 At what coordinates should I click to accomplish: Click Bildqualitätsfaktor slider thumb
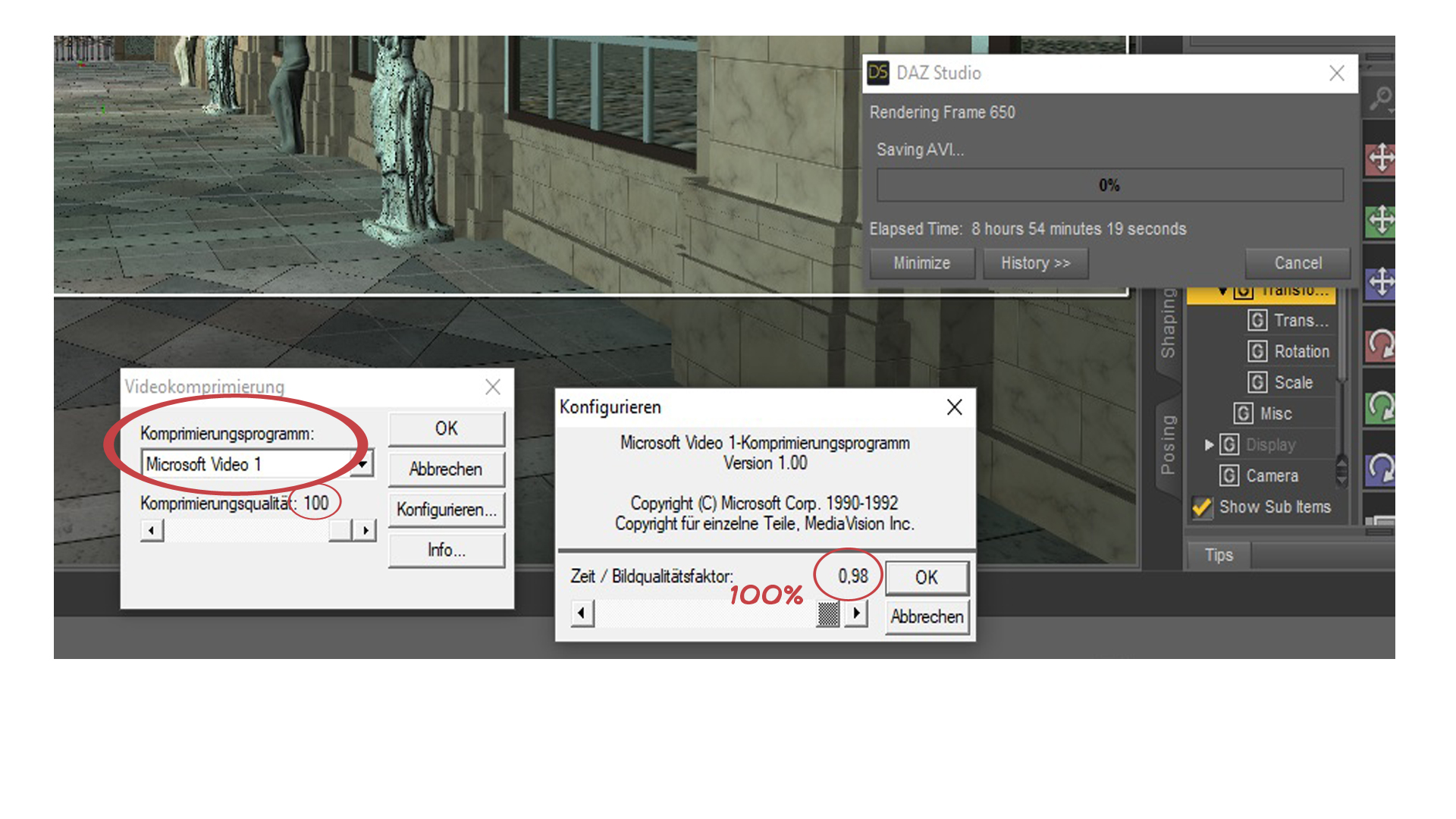[828, 613]
